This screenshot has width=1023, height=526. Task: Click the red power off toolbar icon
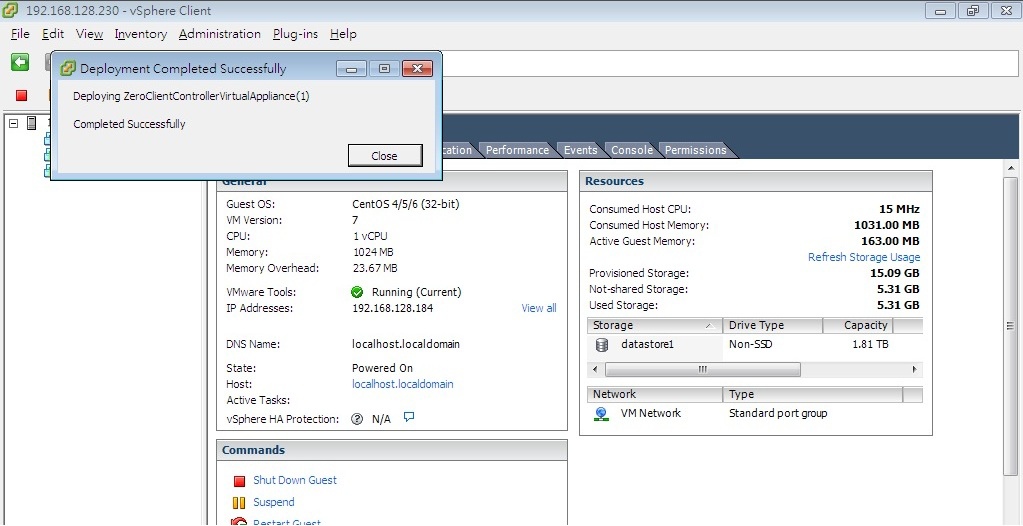tap(22, 95)
